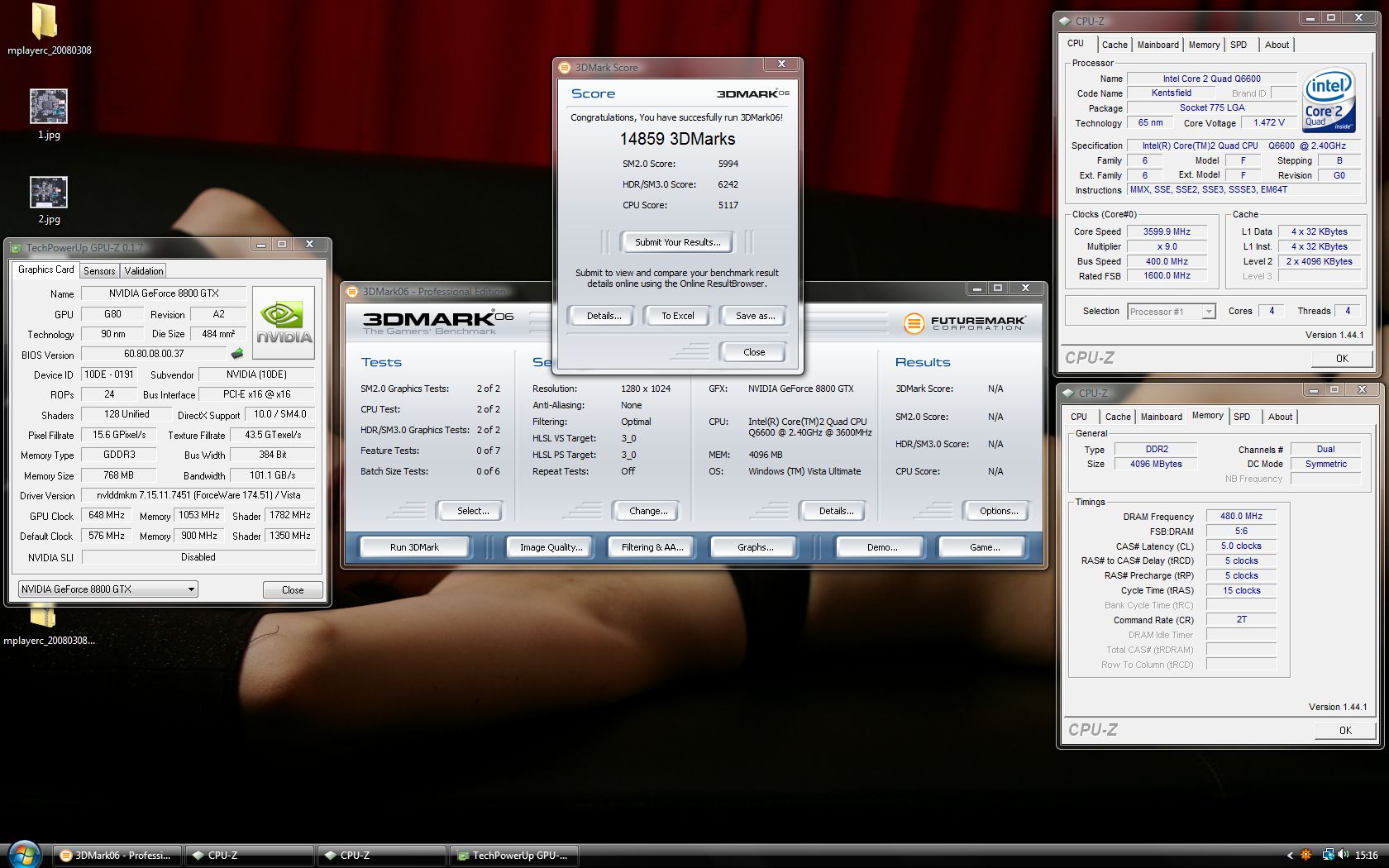1389x868 pixels.
Task: Click the network icon in system tray
Action: coord(1327,855)
